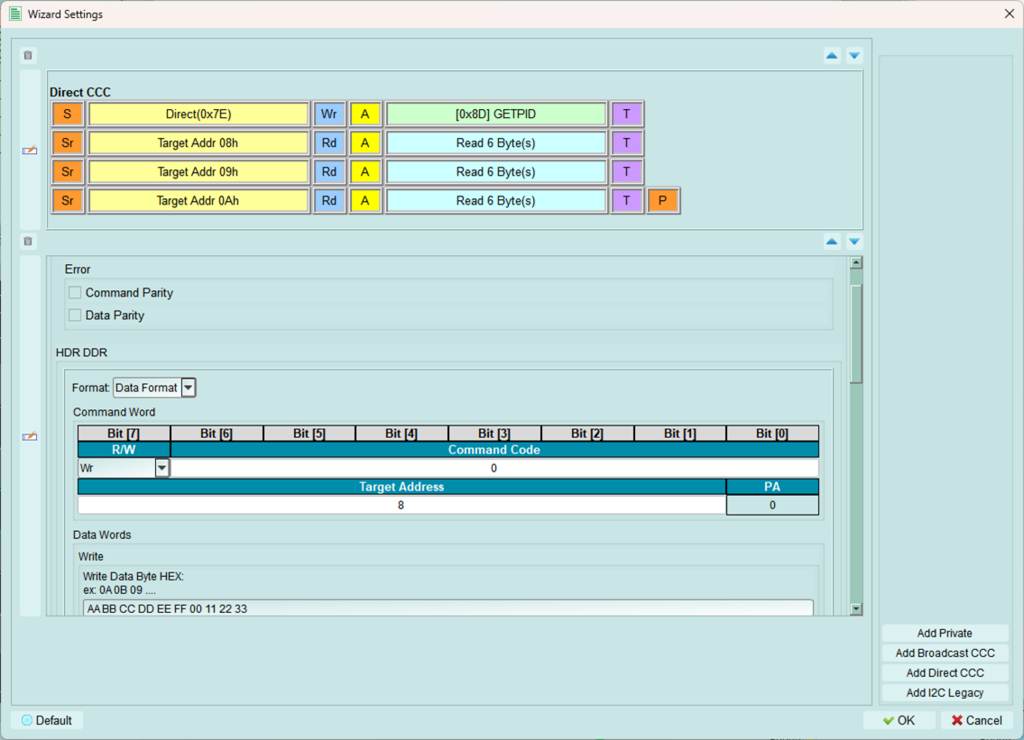The image size is (1024, 740).
Task: Open the Format dropdown showing Data Format
Action: [x=188, y=387]
